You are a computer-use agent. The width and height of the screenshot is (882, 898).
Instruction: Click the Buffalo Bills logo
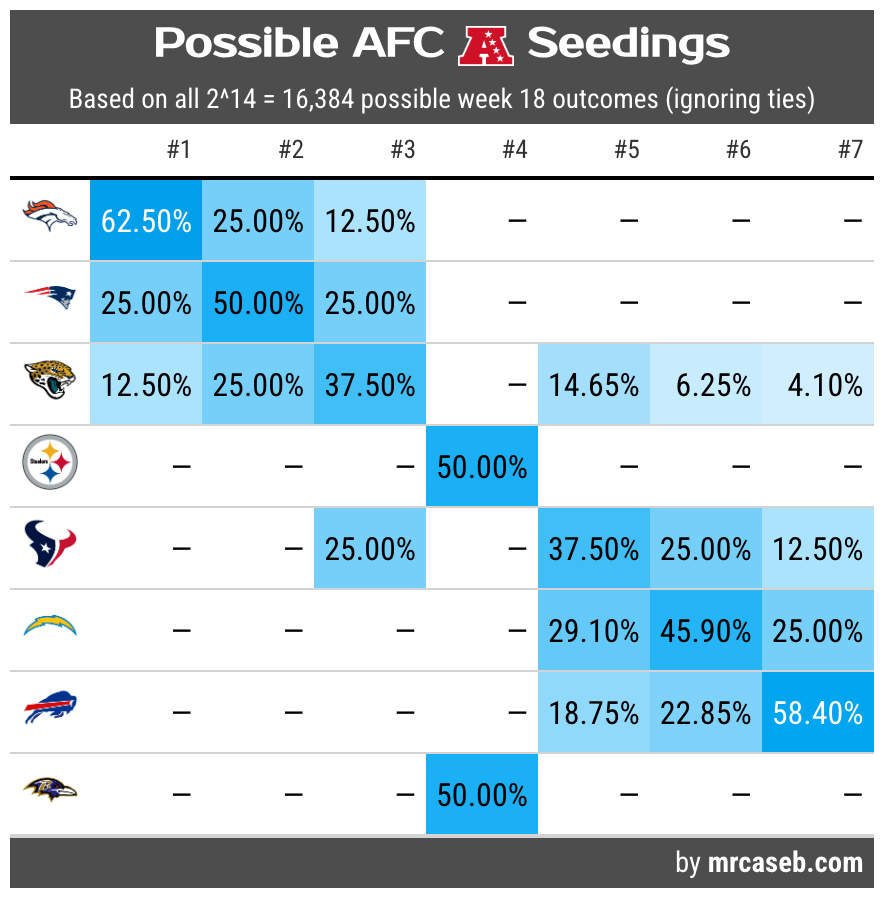point(50,712)
